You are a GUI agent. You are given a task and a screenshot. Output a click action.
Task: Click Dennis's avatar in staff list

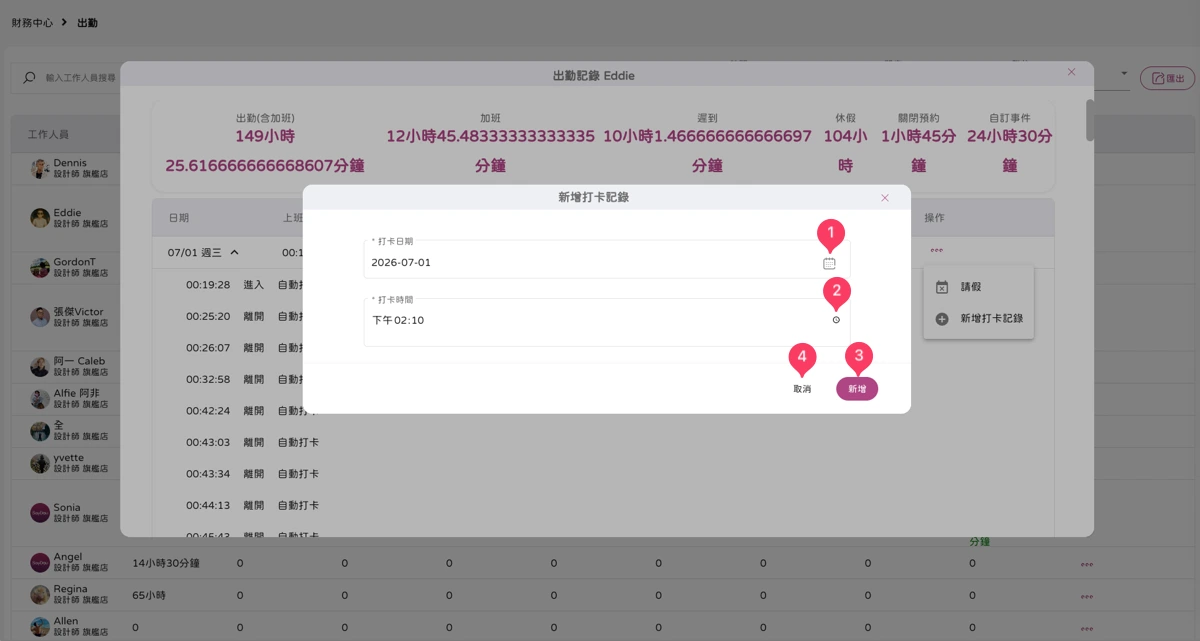pyautogui.click(x=40, y=168)
